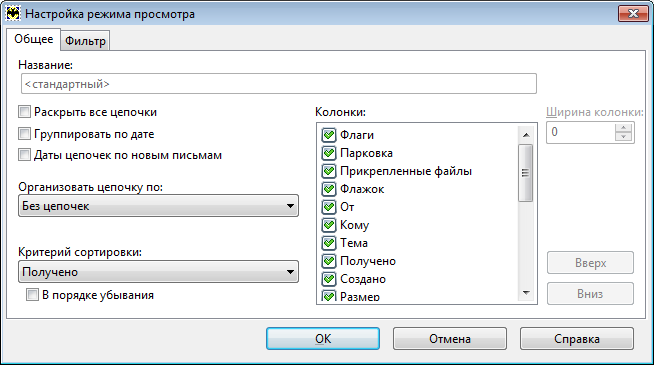The width and height of the screenshot is (654, 365).
Task: Click the column list scroll-down arrow
Action: (x=526, y=293)
